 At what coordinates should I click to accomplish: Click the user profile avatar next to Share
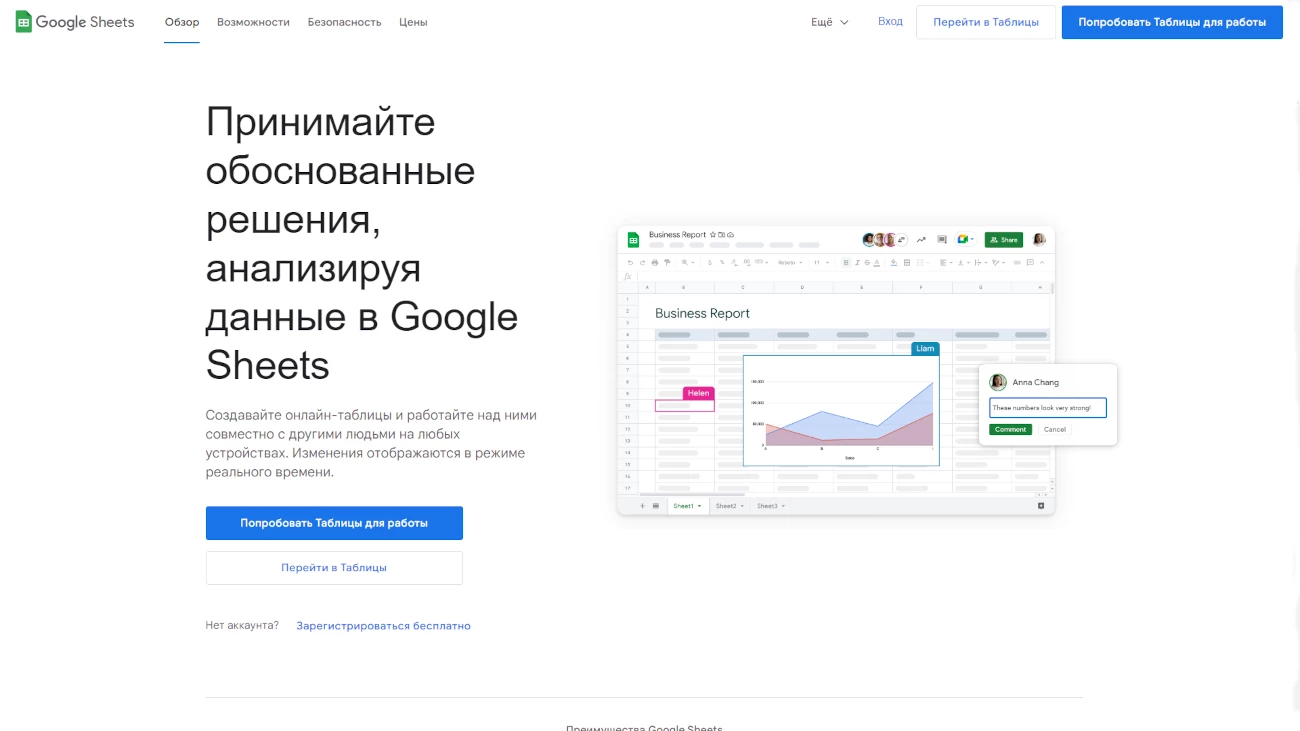click(1039, 240)
